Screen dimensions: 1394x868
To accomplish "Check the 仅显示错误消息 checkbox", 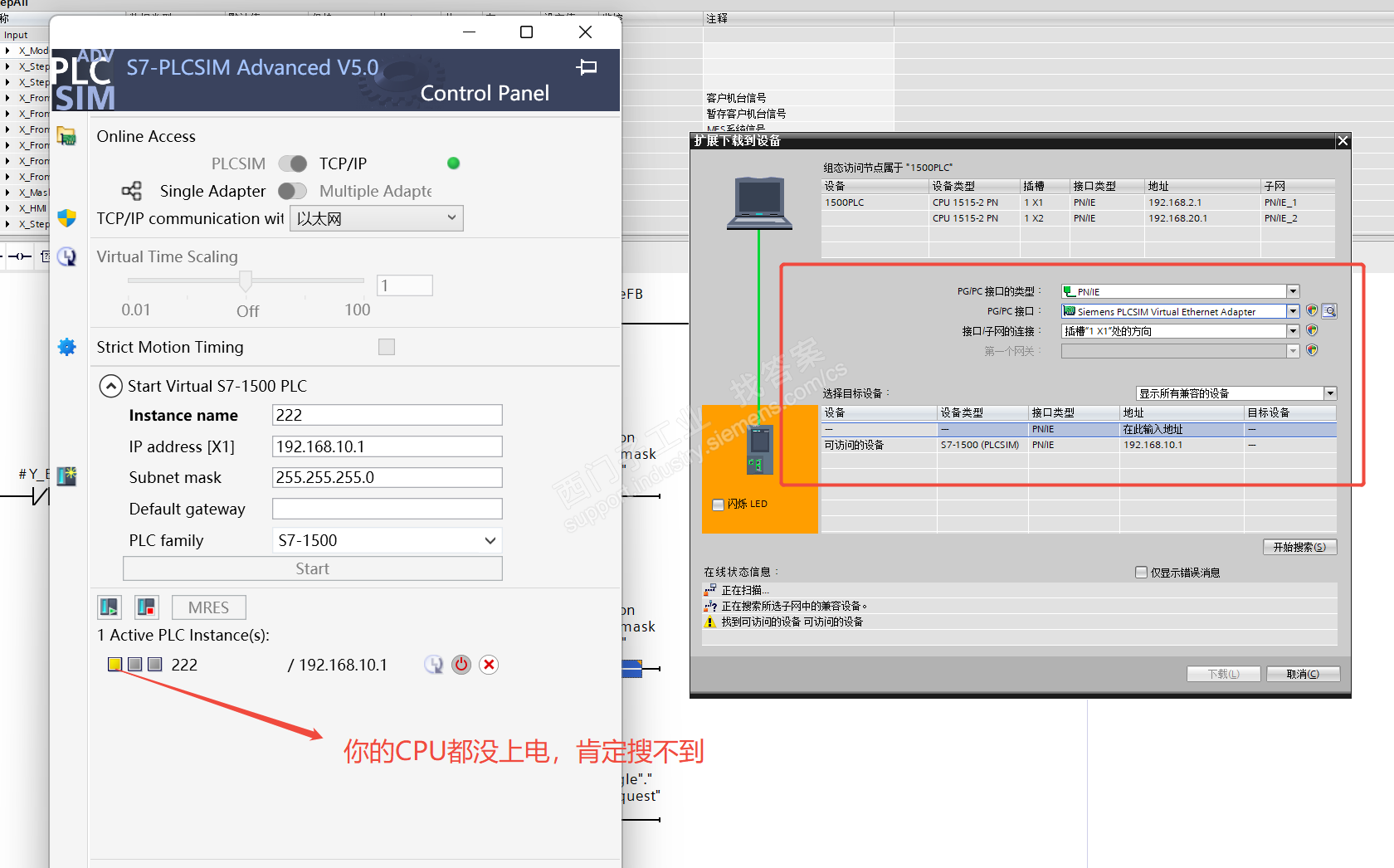I will pos(1141,573).
